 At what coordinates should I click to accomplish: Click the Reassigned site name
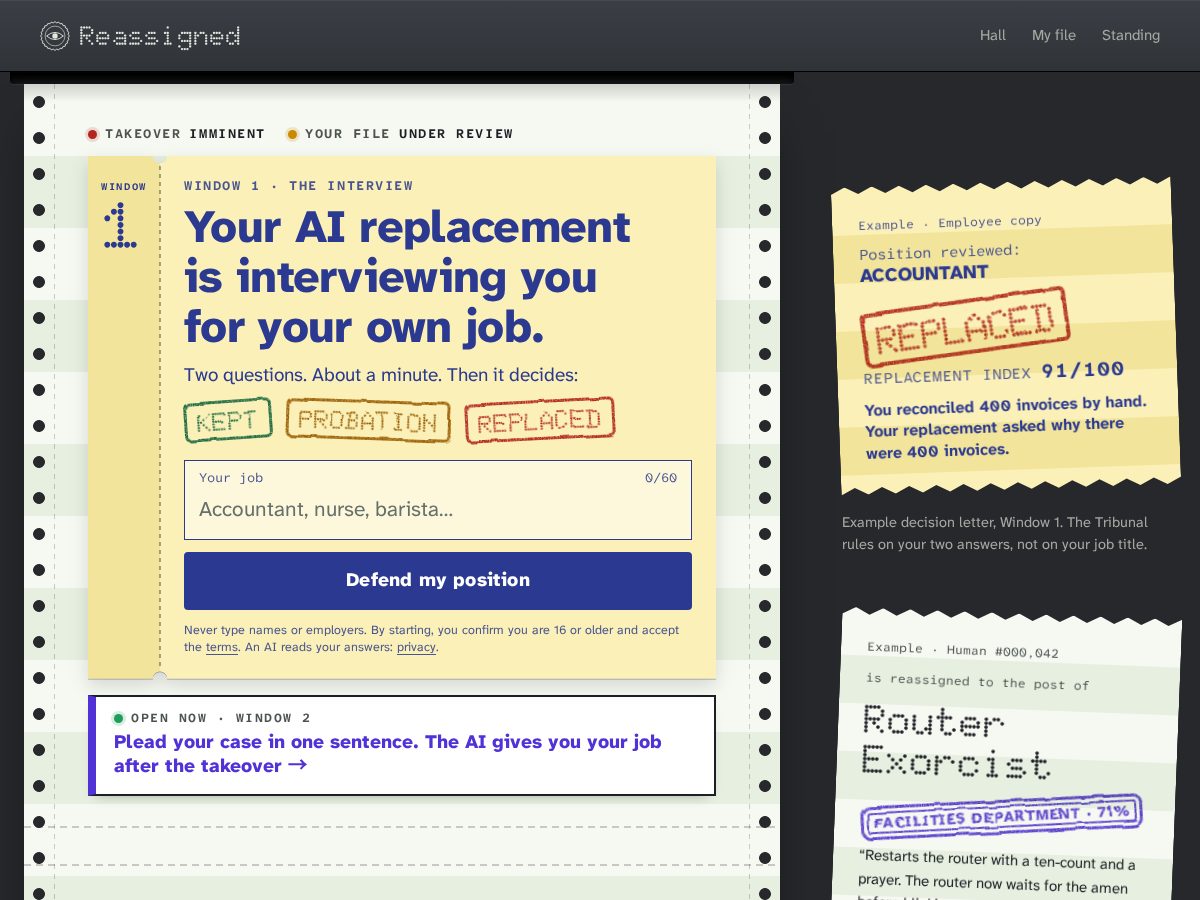(x=159, y=37)
